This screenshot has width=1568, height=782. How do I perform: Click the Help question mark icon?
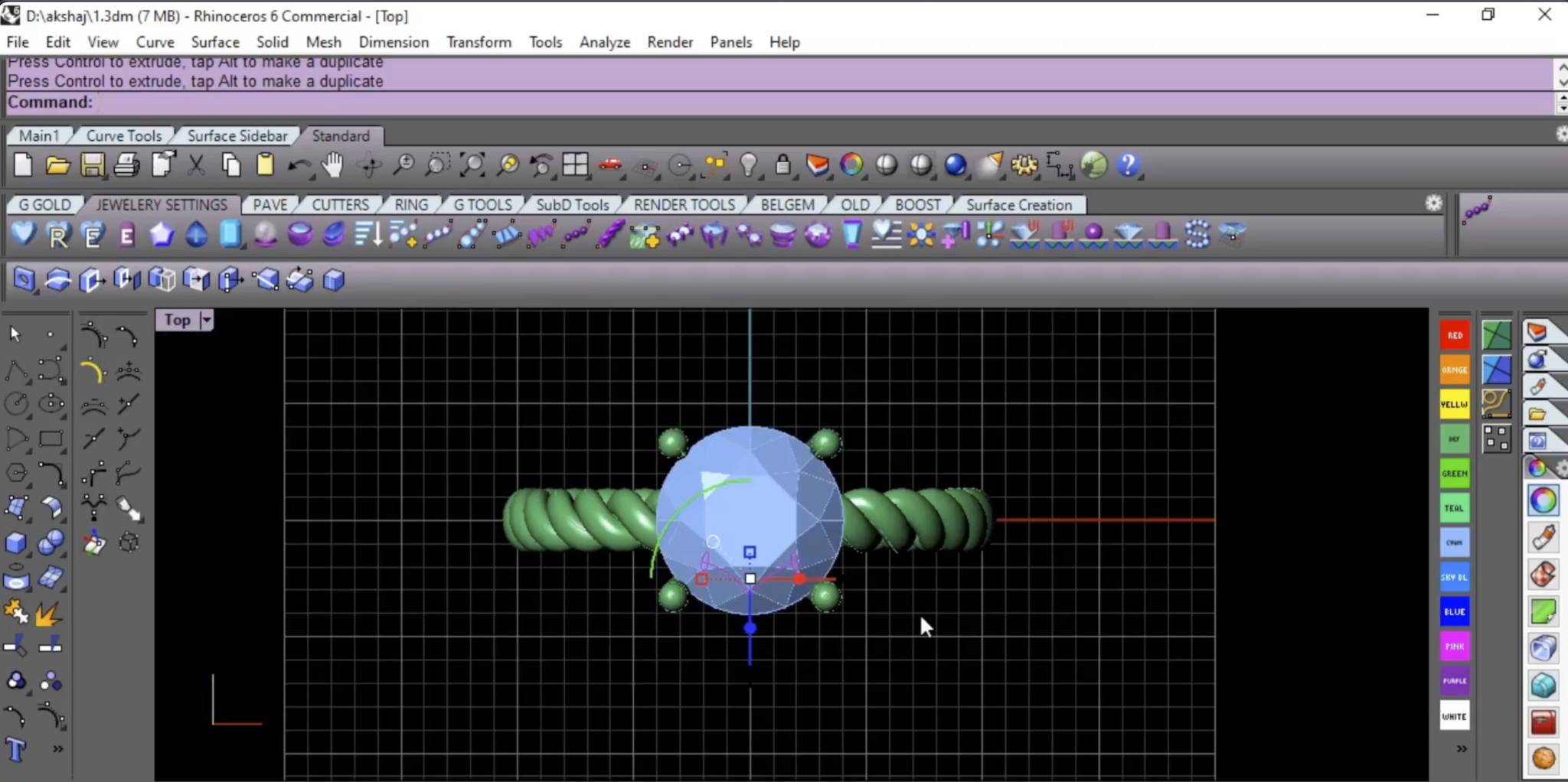(1129, 165)
